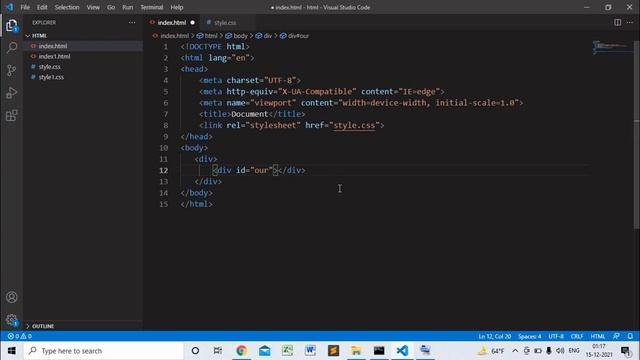The image size is (640, 360).
Task: Click the ENG language indicator
Action: pyautogui.click(x=574, y=351)
